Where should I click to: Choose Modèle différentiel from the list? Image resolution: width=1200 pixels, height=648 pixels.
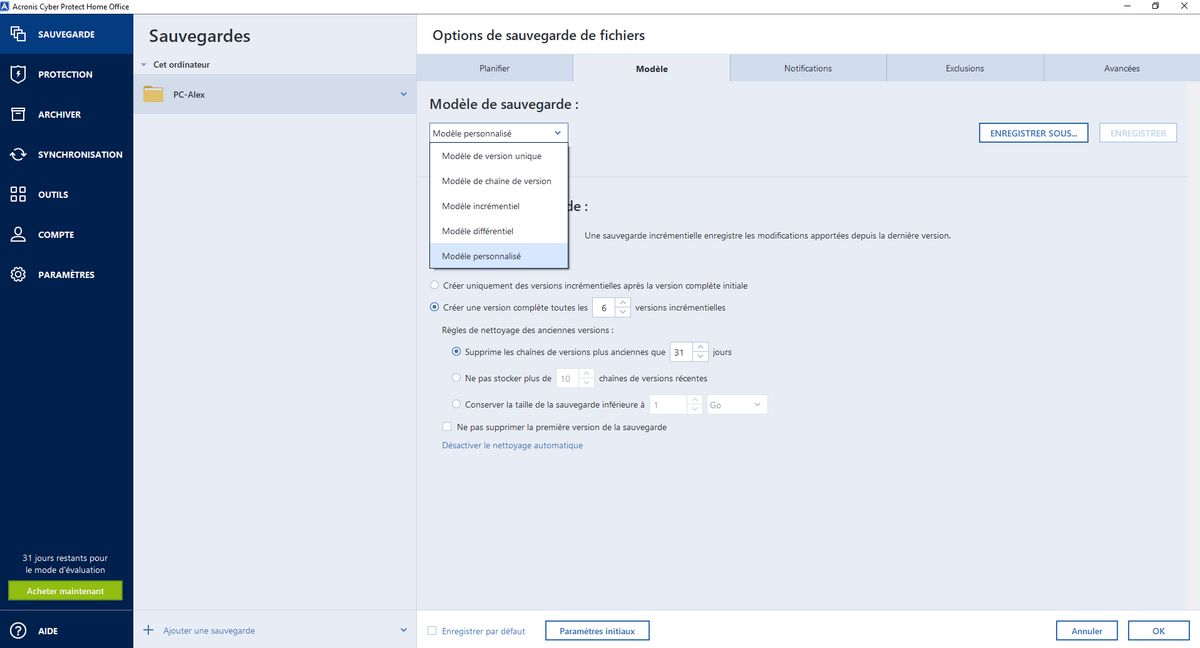[x=499, y=231]
